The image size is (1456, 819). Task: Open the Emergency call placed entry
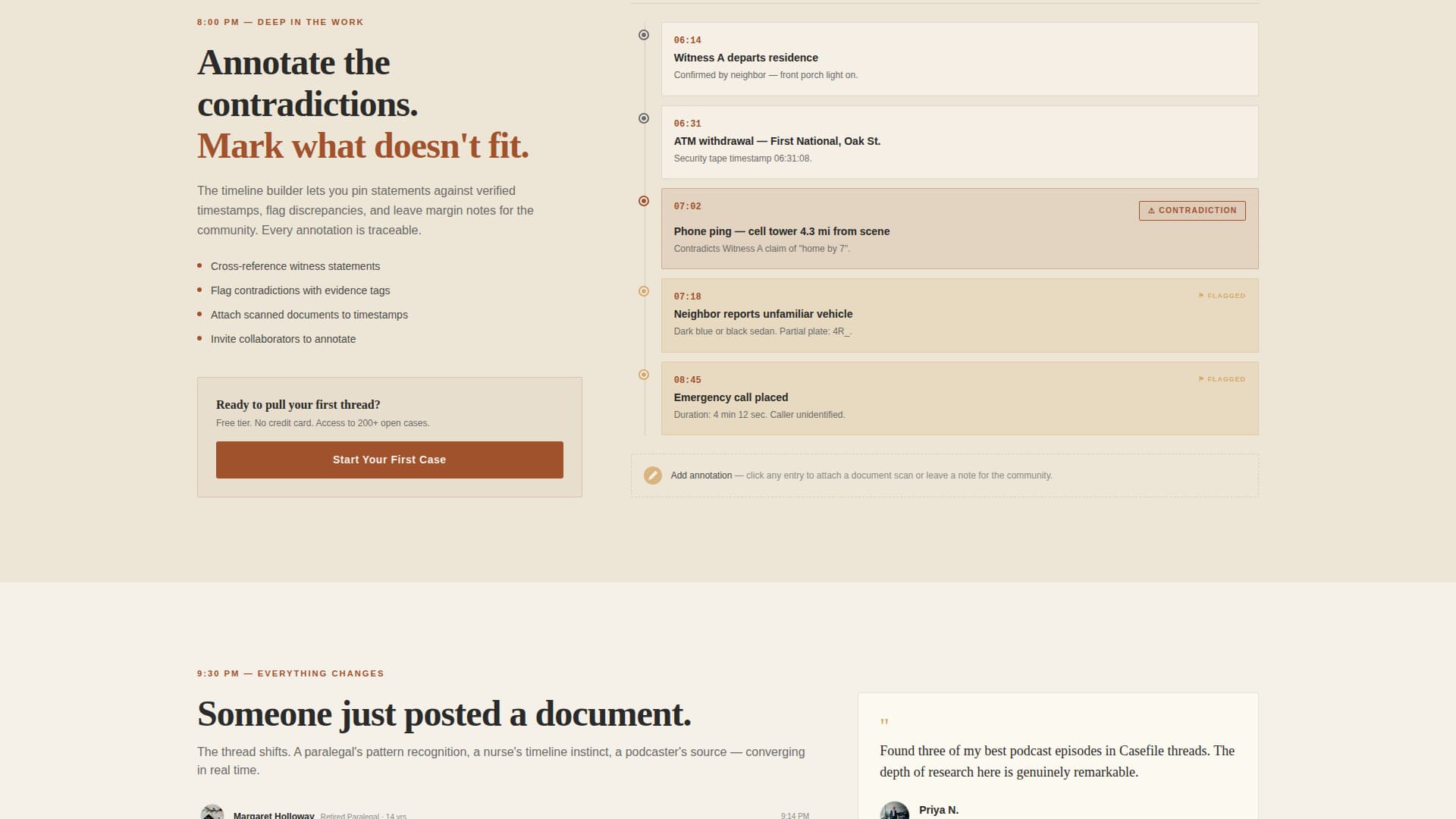(x=960, y=398)
